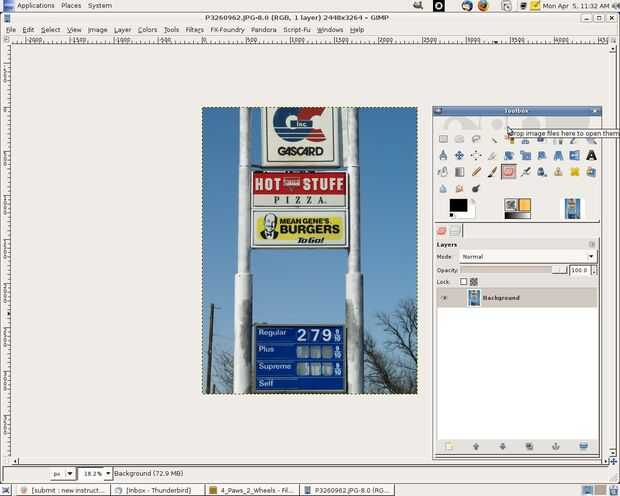Select the Scale tool
The image size is (620, 496).
[525, 155]
